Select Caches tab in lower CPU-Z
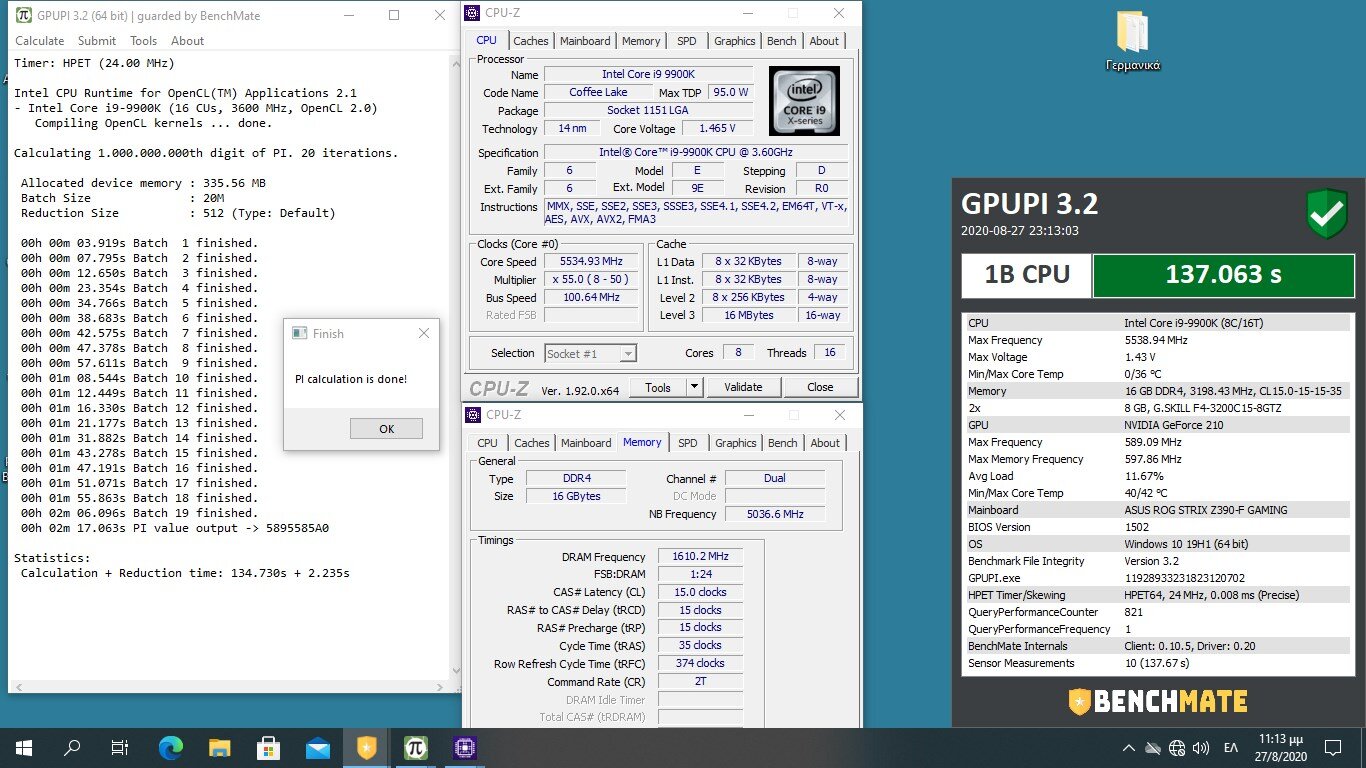This screenshot has width=1366, height=768. pos(531,443)
